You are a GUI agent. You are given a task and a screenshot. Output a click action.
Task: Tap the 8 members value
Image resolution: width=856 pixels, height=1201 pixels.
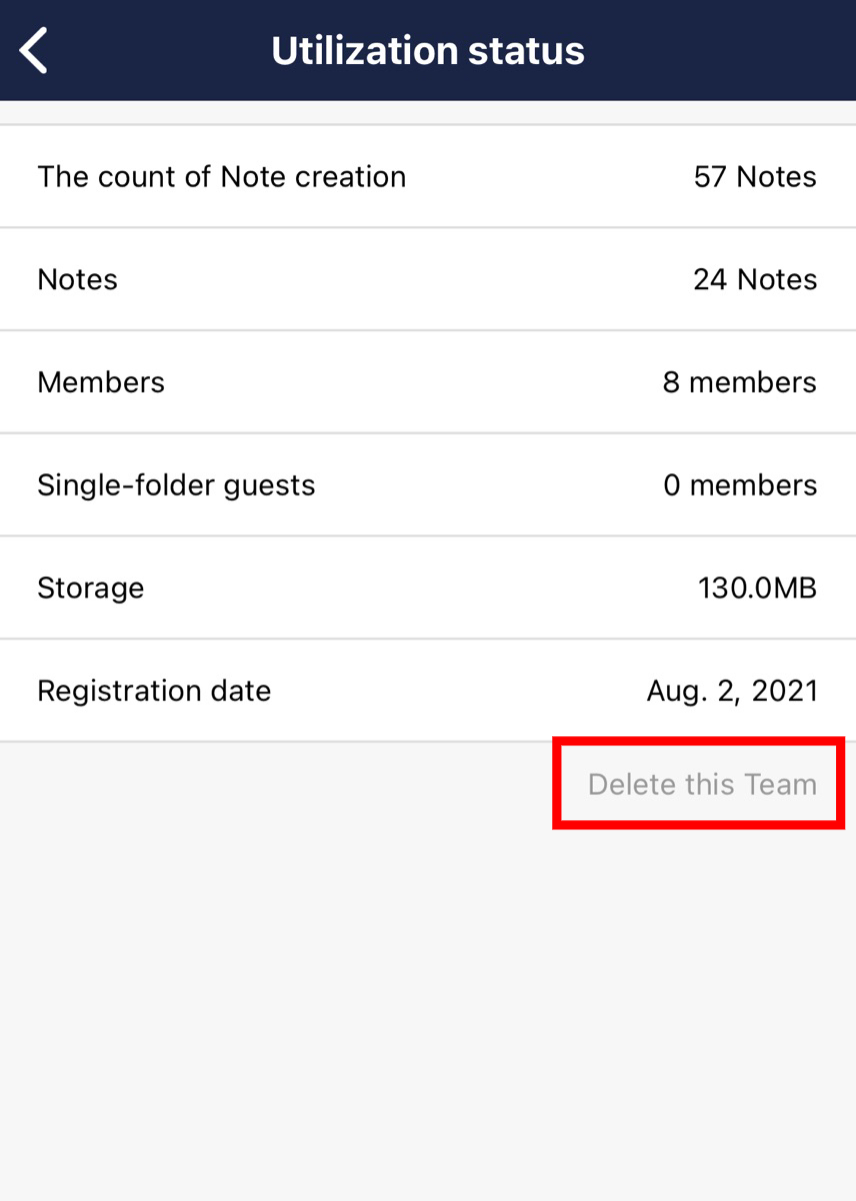pyautogui.click(x=739, y=382)
